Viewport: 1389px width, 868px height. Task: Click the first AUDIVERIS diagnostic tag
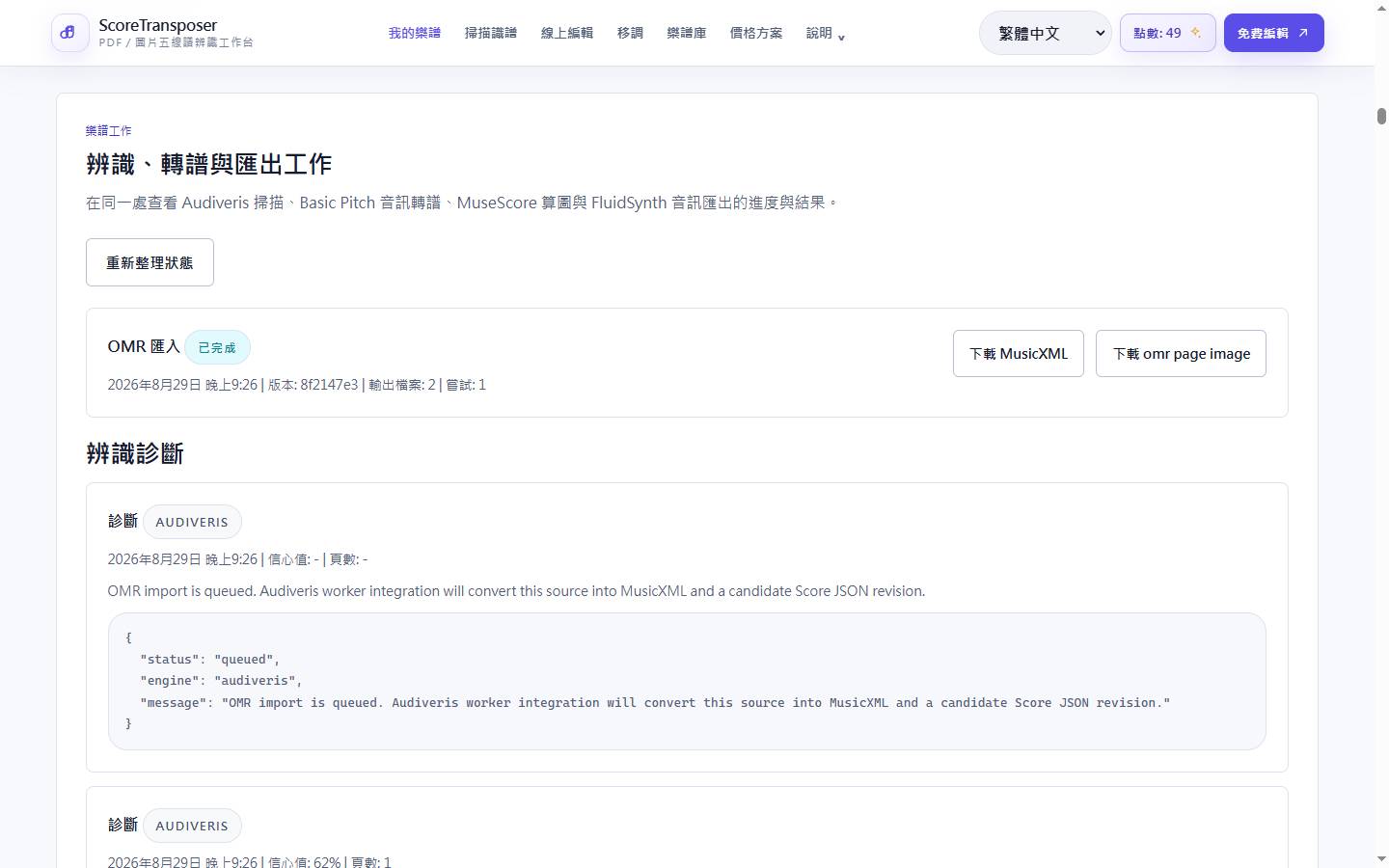[x=192, y=522]
